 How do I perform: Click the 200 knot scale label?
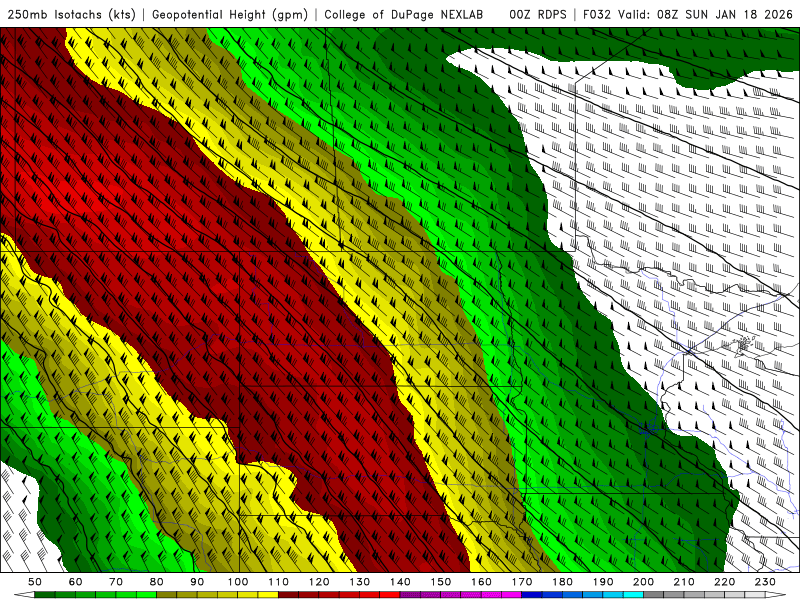pyautogui.click(x=643, y=582)
